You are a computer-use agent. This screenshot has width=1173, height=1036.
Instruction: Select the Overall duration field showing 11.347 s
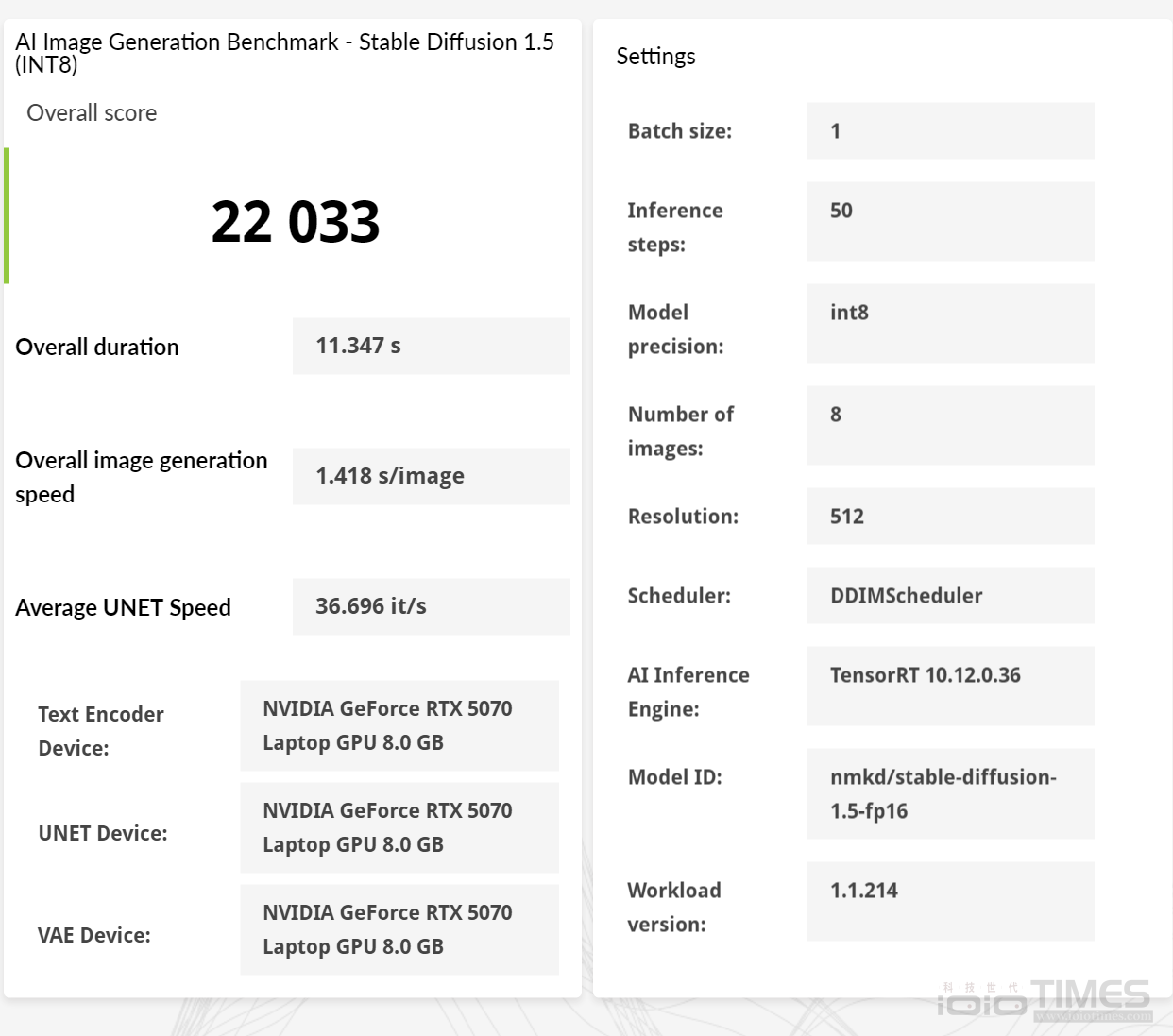pos(432,346)
